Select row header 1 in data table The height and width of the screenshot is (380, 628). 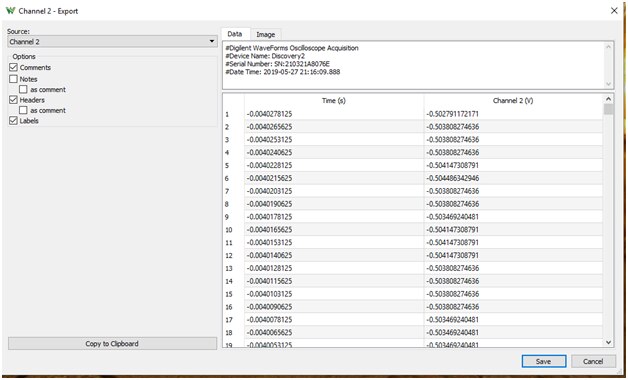click(x=233, y=114)
